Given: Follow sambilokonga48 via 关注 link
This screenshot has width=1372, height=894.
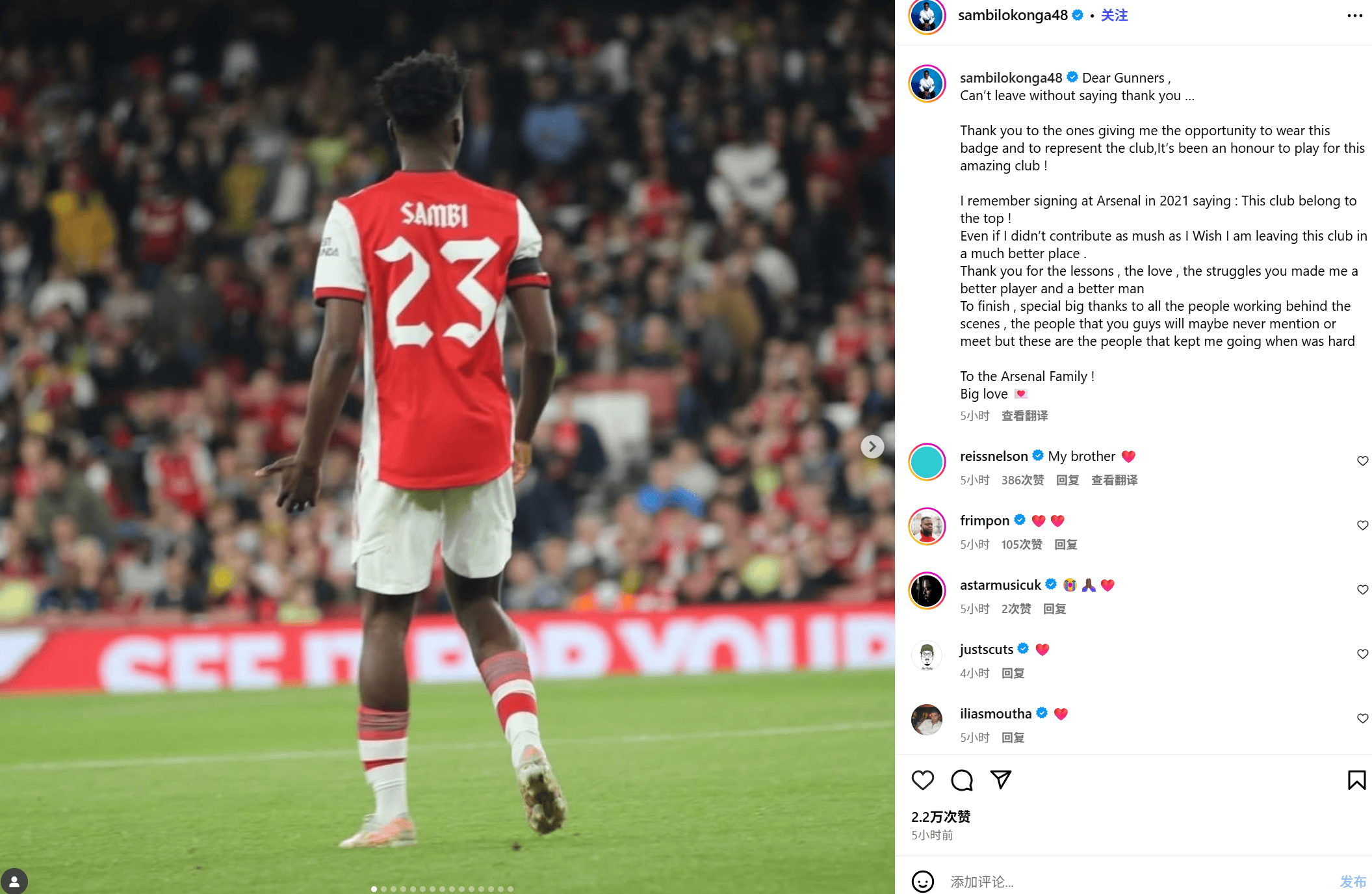Looking at the screenshot, I should pyautogui.click(x=1114, y=15).
